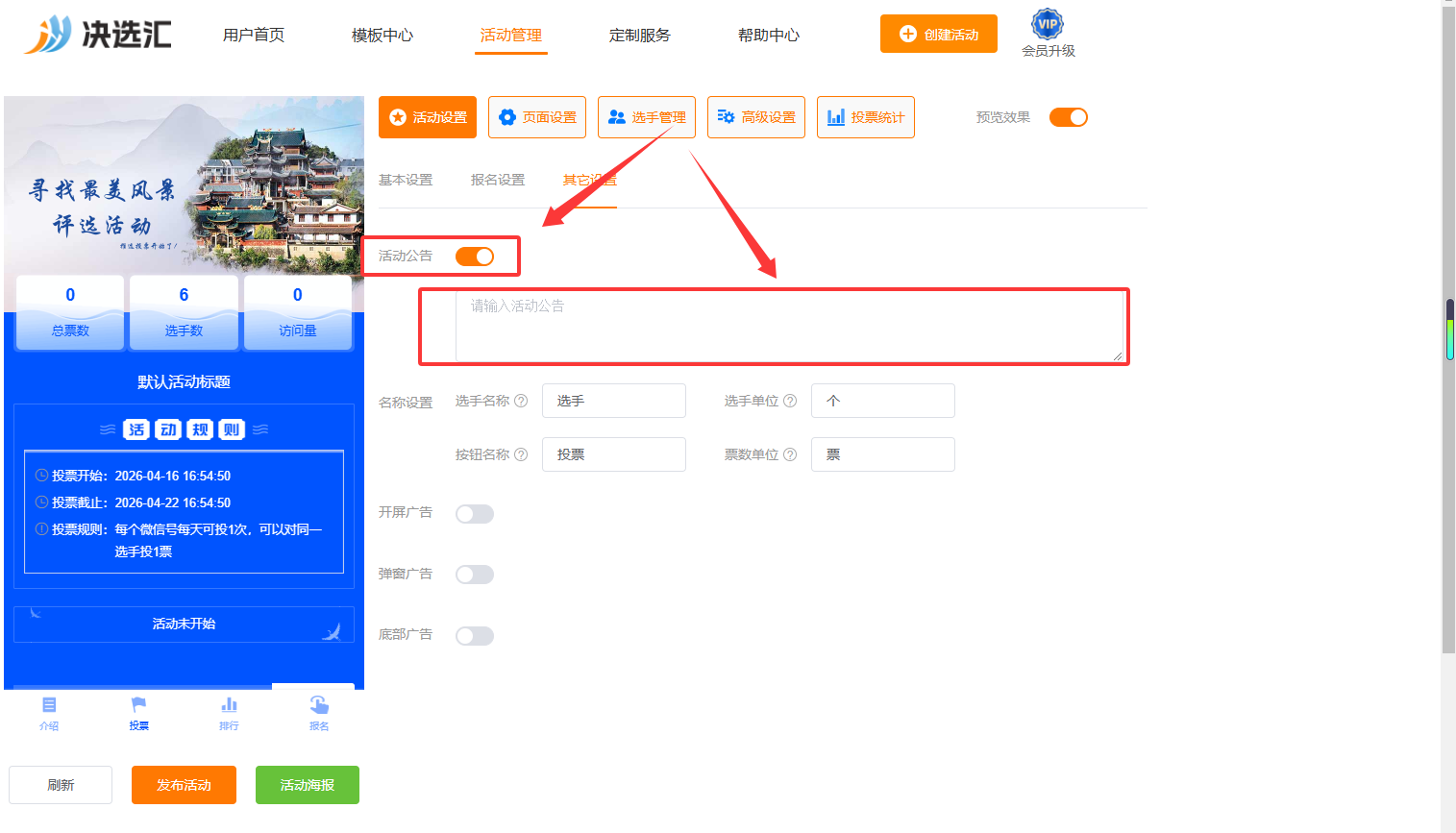The width and height of the screenshot is (1456, 833).
Task: Click the 选手单位 input field
Action: pyautogui.click(x=883, y=401)
